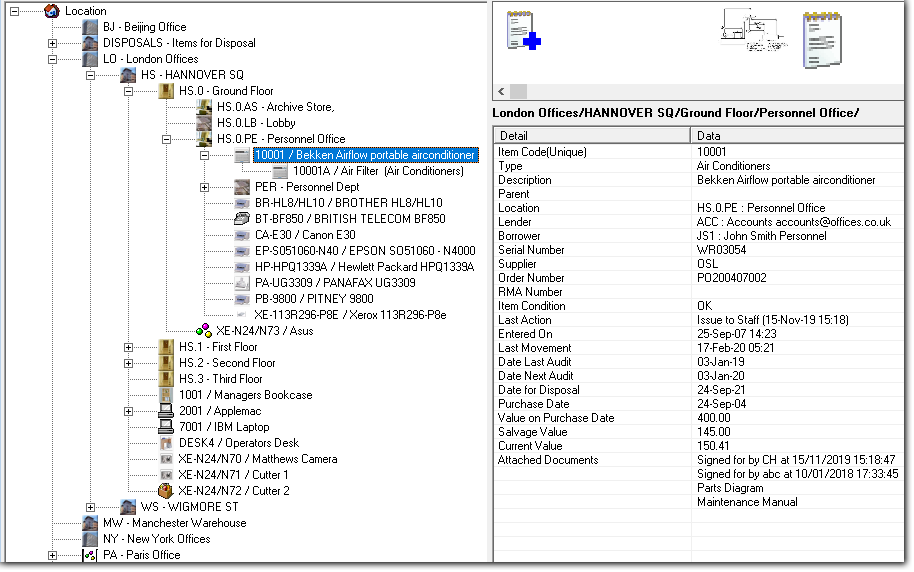Viewport: 914px width, 572px height.
Task: Collapse the LO - London Offices node
Action: point(52,59)
